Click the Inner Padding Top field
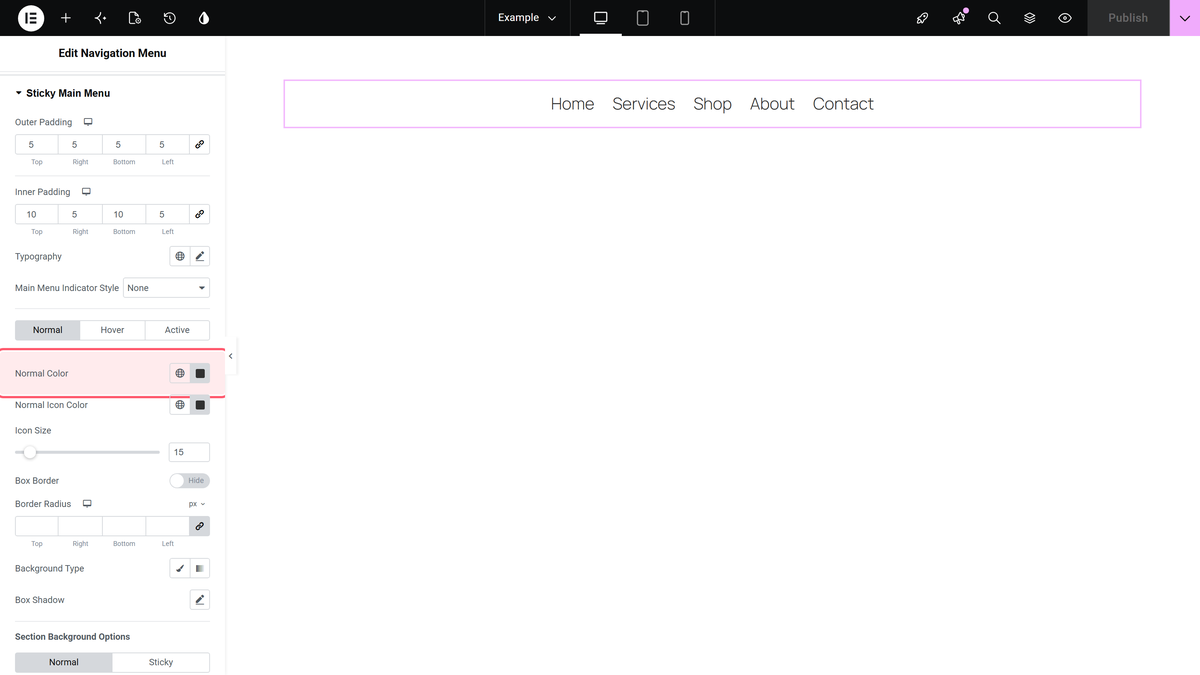Image resolution: width=1200 pixels, height=675 pixels. tap(37, 214)
